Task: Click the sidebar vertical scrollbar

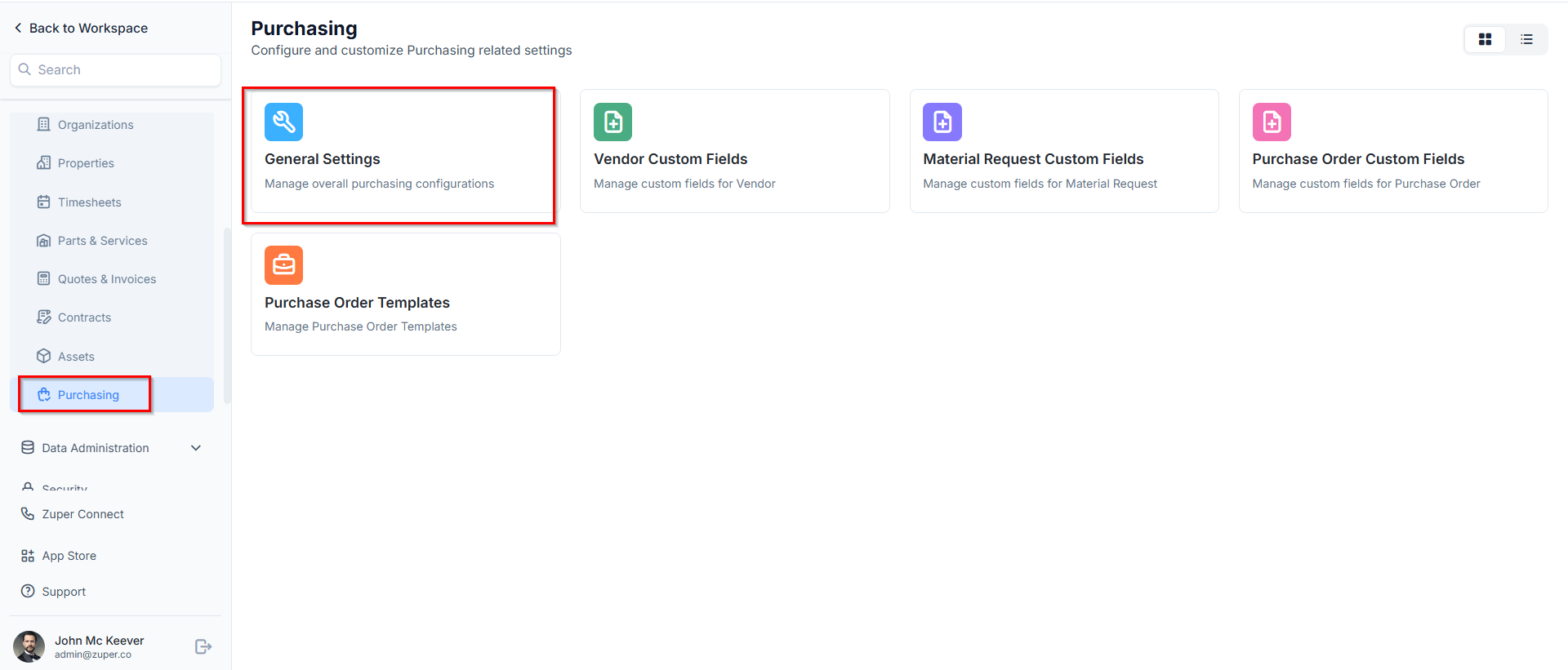Action: point(227,316)
